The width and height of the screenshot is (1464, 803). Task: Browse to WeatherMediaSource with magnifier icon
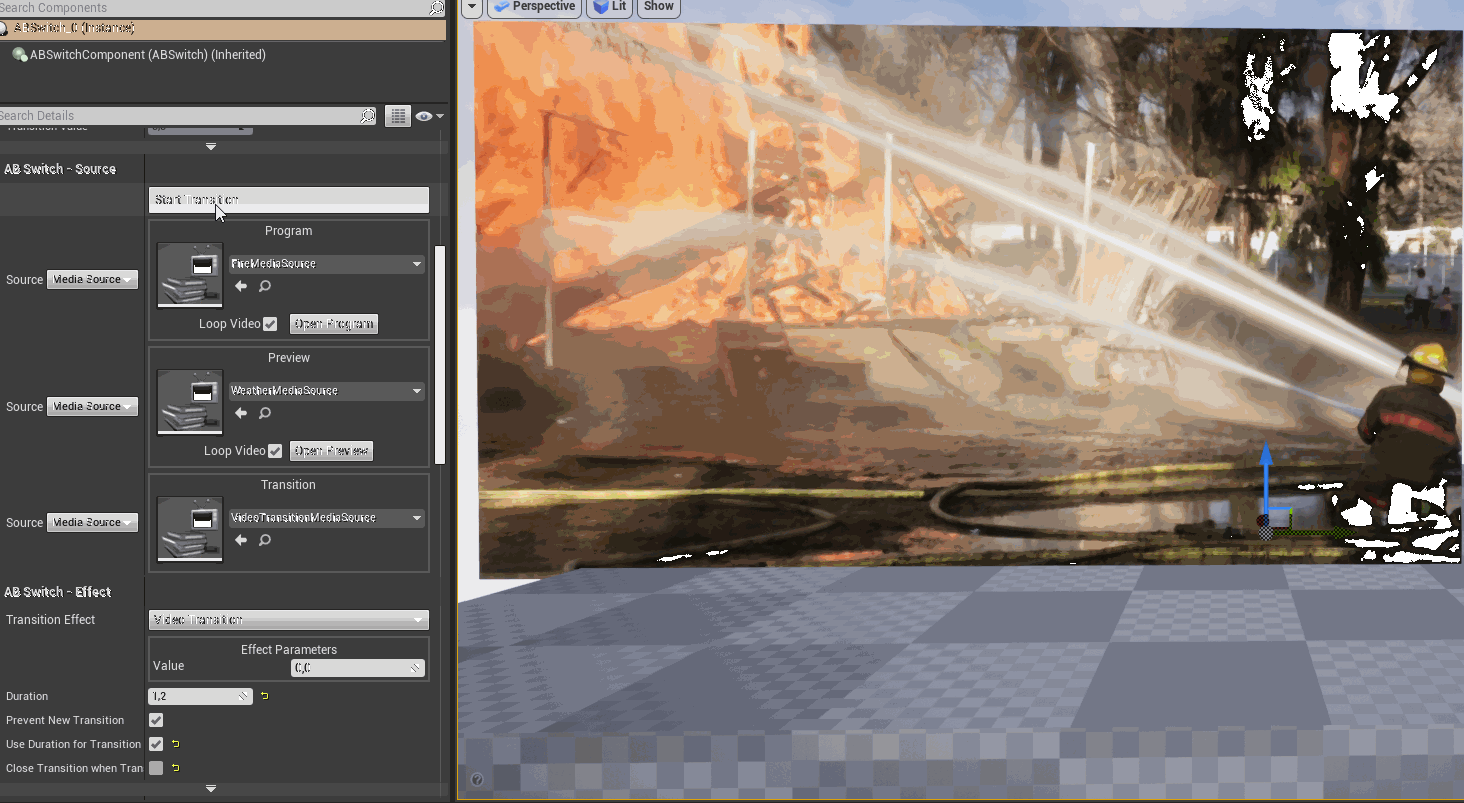pyautogui.click(x=265, y=413)
